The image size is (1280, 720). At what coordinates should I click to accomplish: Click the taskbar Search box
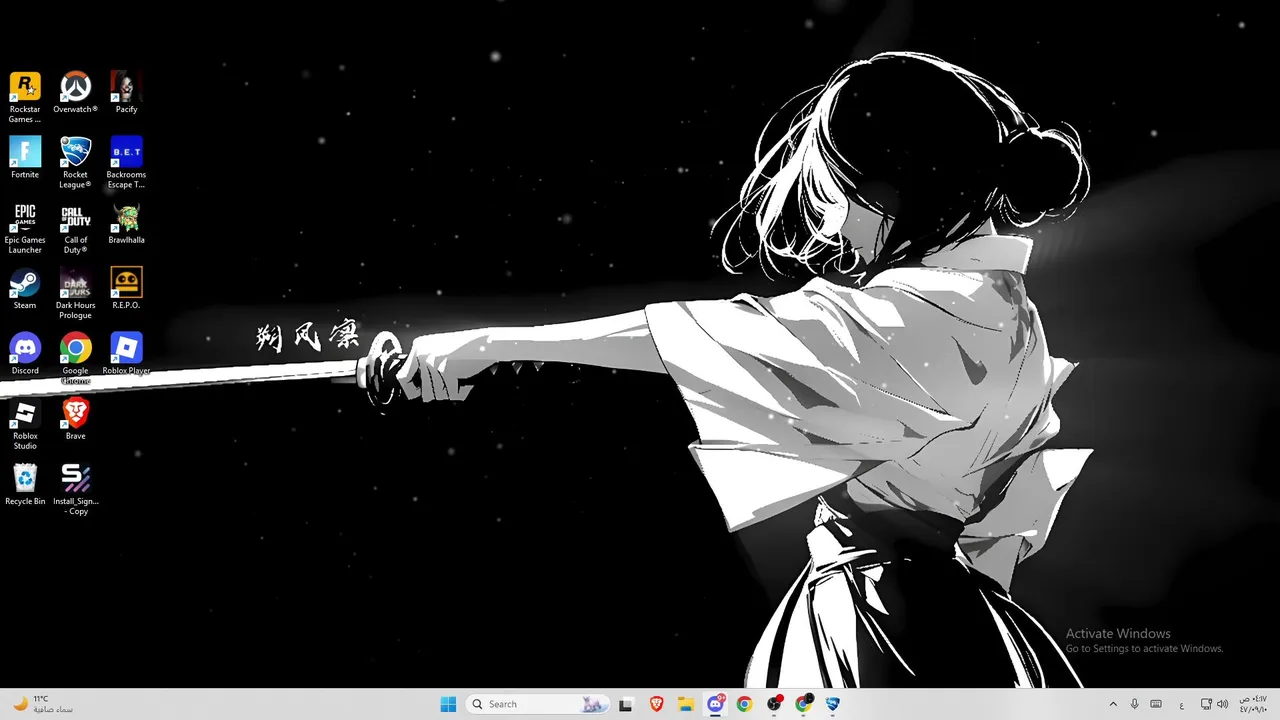coord(538,704)
